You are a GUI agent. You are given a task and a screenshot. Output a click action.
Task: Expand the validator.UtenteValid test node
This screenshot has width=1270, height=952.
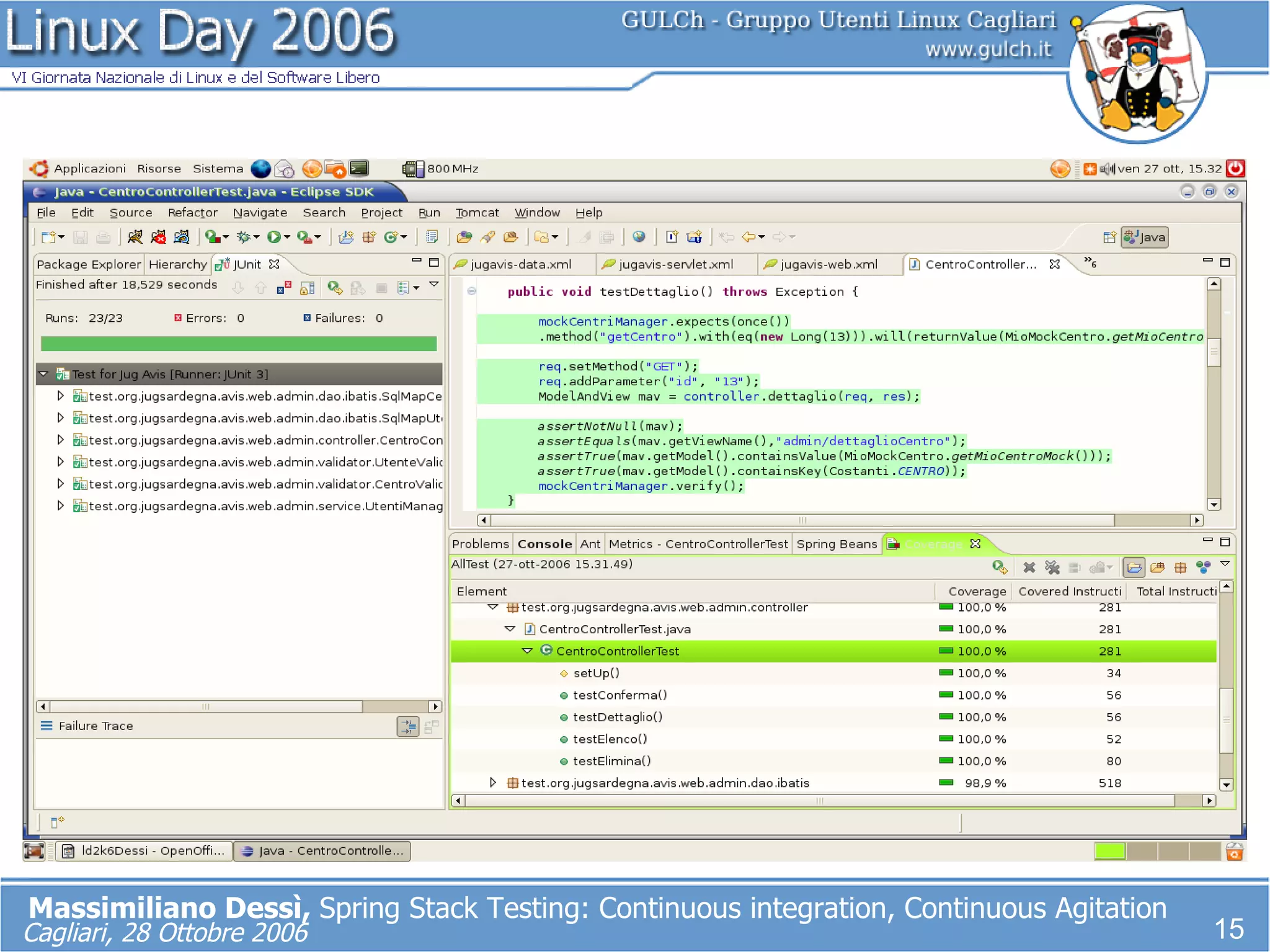click(x=60, y=462)
